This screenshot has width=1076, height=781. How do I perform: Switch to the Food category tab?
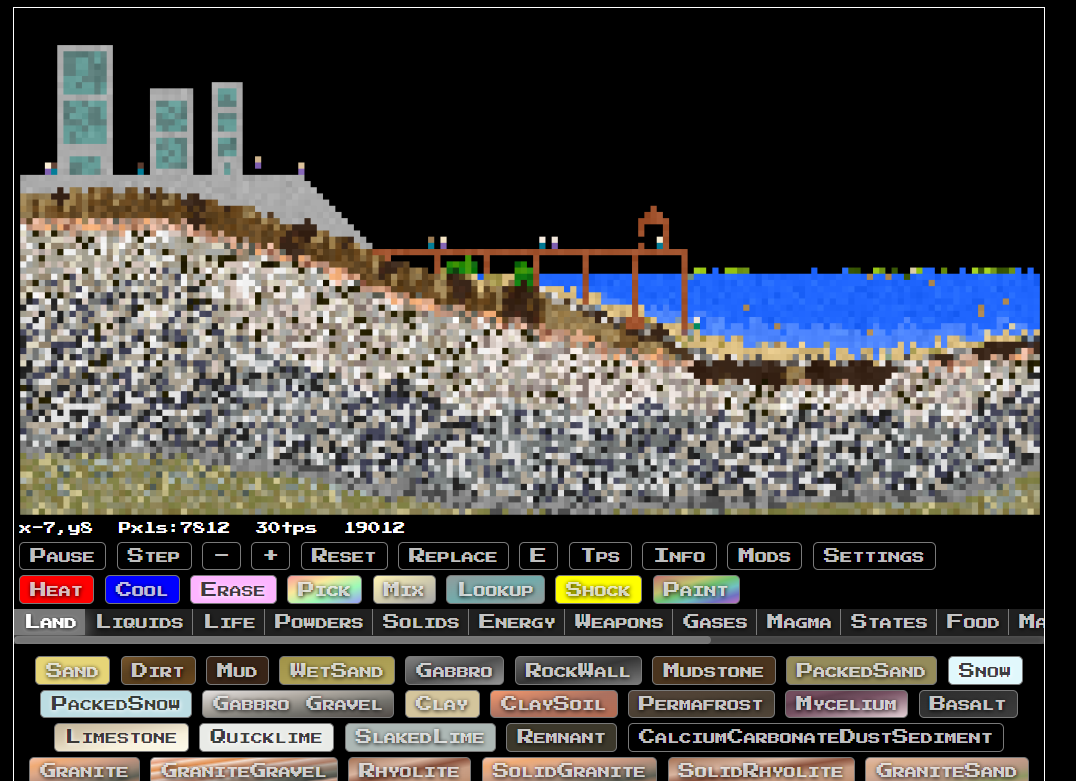(x=972, y=622)
